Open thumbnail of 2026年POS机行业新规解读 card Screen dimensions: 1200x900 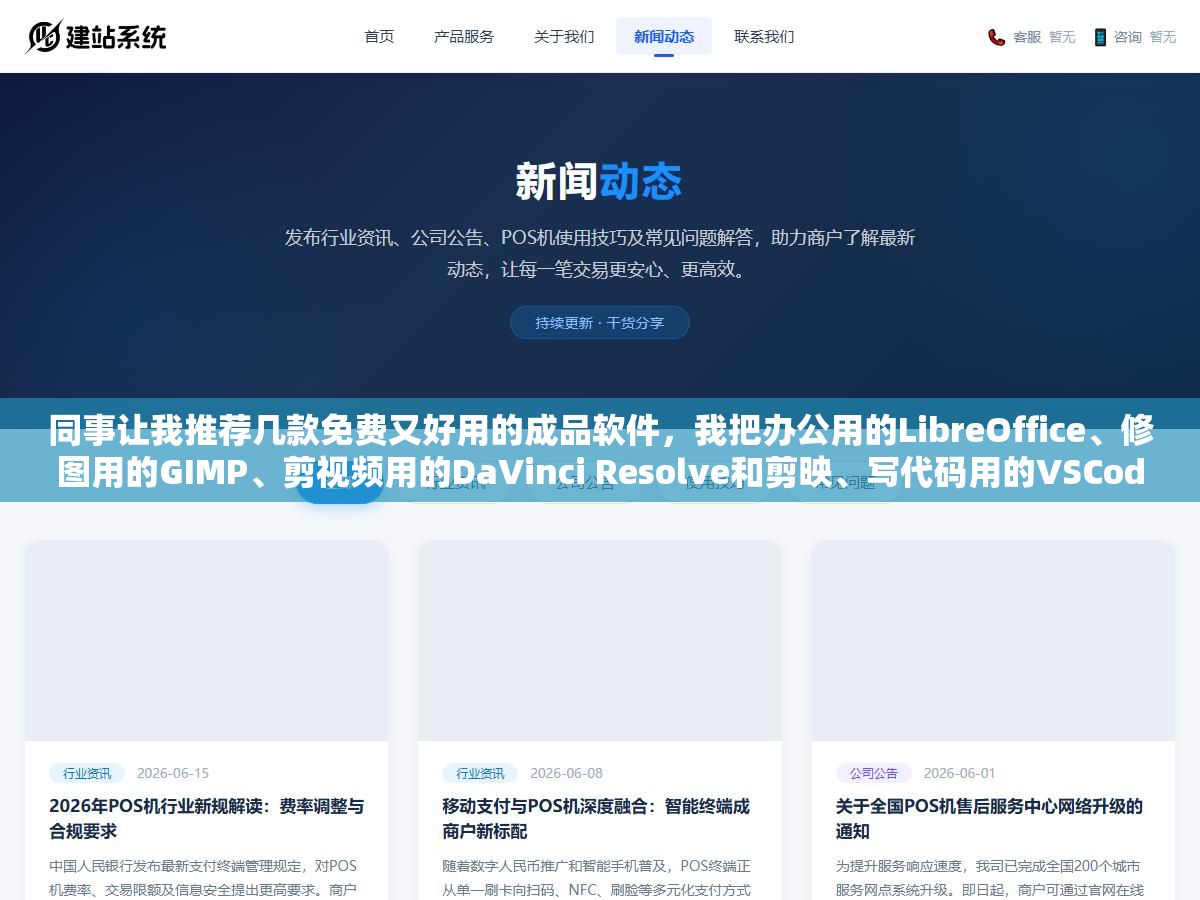pos(207,641)
